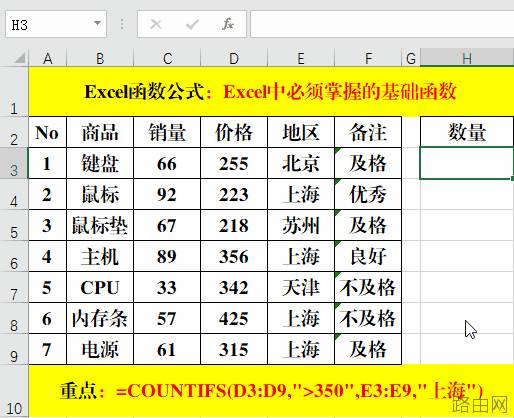The image size is (514, 418).
Task: Select the yellow title cell in row 1
Action: [x=271, y=91]
